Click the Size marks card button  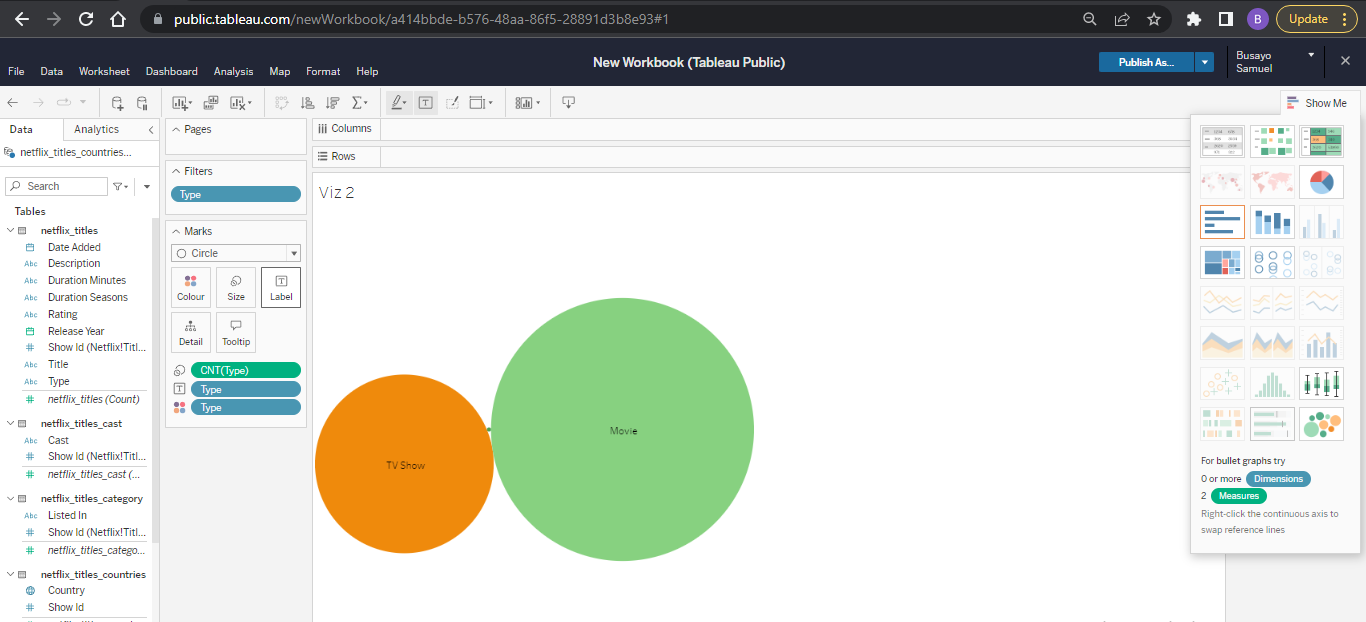pos(236,287)
